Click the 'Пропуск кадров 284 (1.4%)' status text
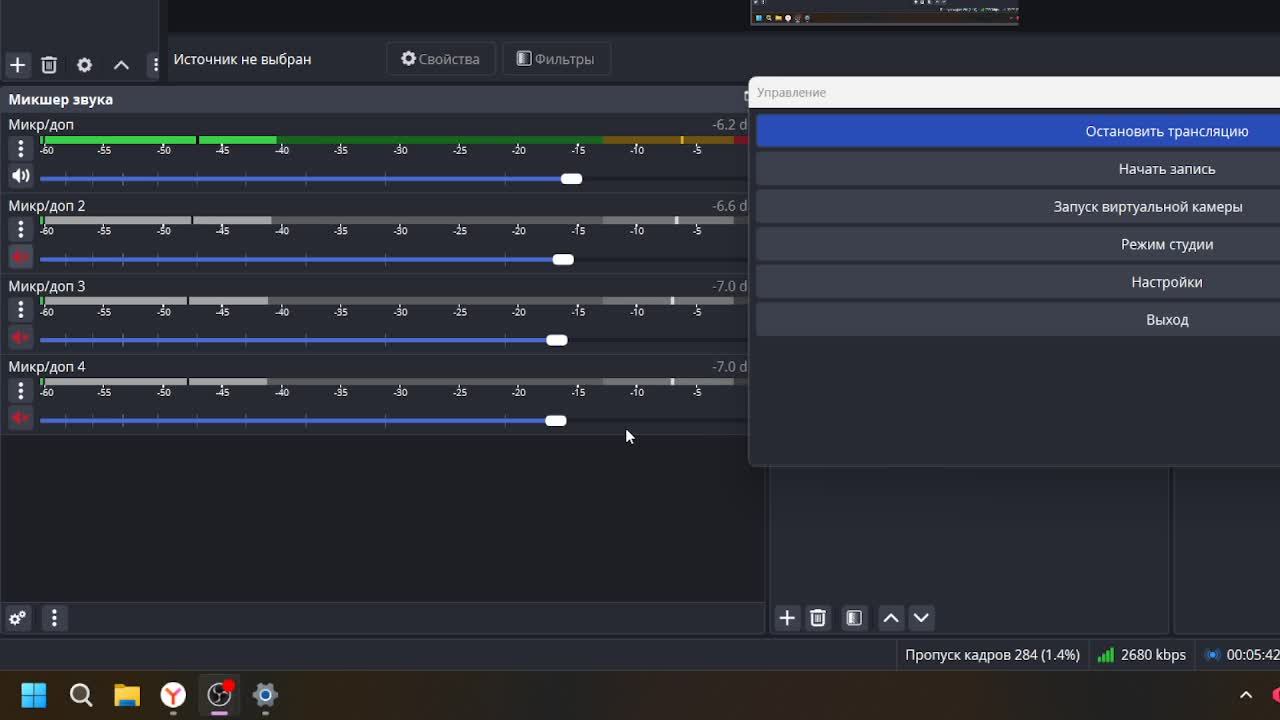 click(x=992, y=655)
